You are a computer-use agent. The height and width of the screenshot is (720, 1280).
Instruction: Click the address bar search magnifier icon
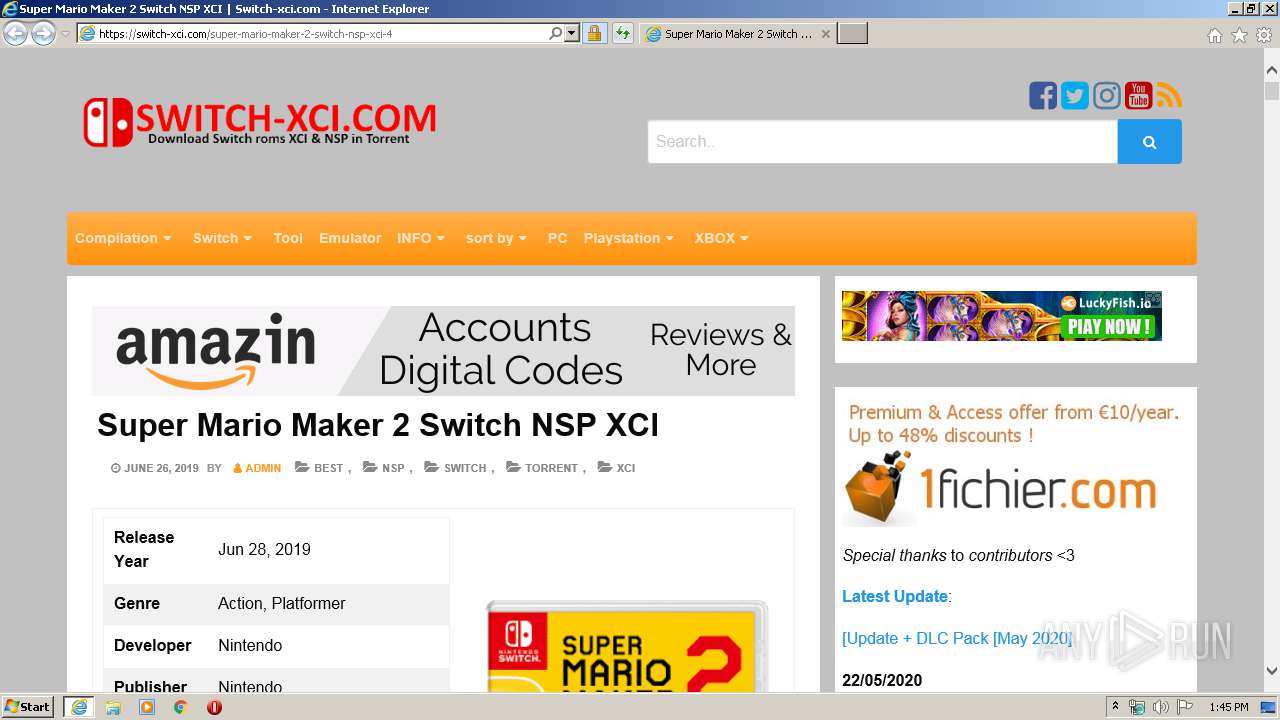(556, 33)
